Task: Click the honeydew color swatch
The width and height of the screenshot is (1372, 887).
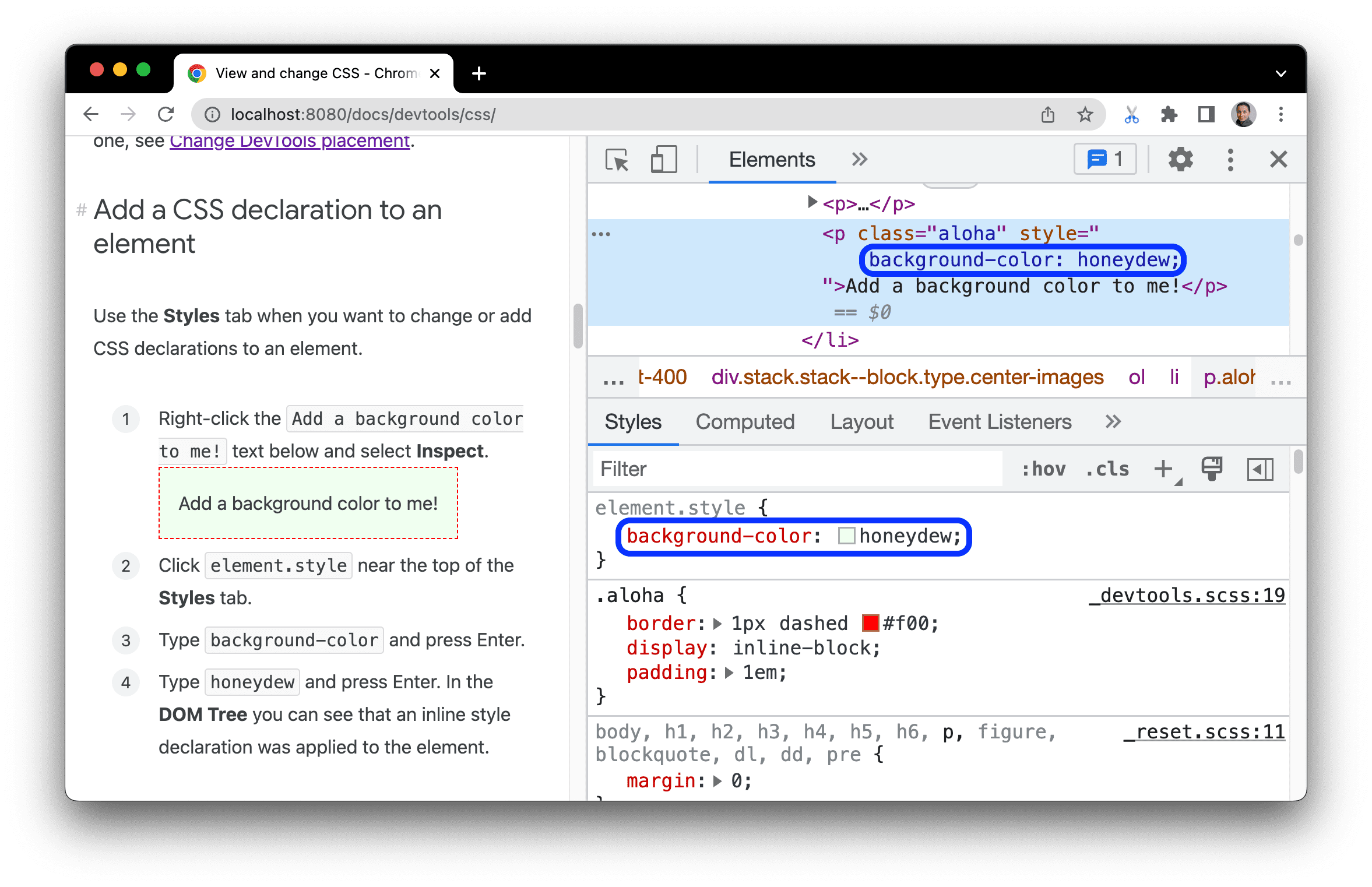Action: click(x=847, y=536)
